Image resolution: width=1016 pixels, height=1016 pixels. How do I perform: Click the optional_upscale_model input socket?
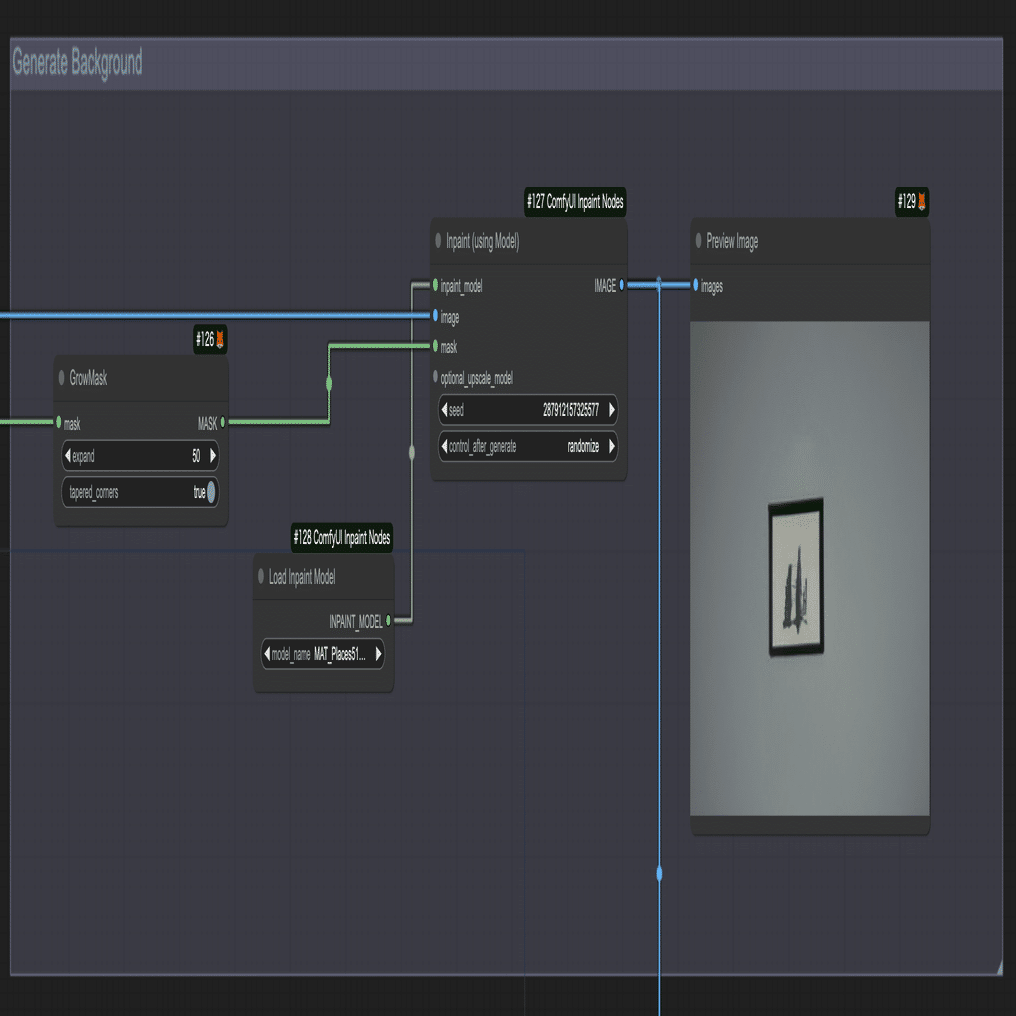pyautogui.click(x=435, y=376)
